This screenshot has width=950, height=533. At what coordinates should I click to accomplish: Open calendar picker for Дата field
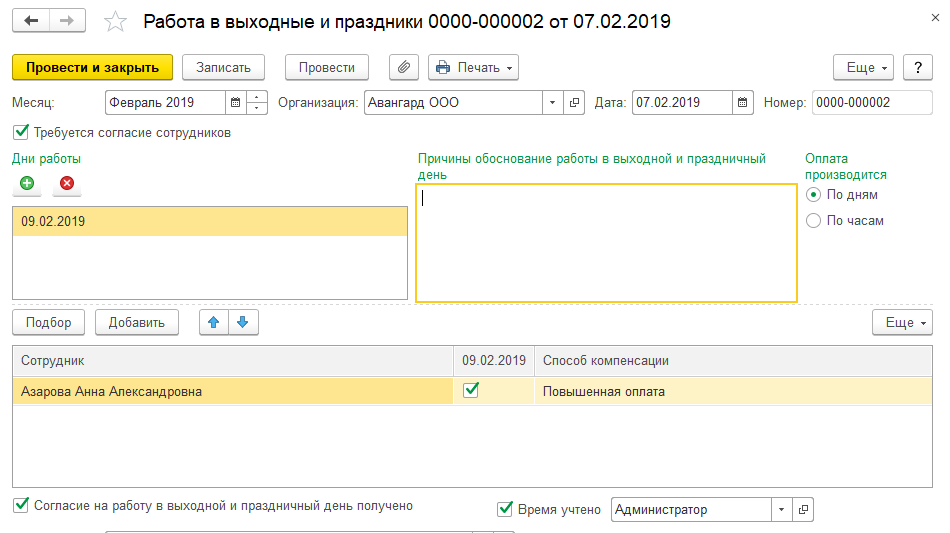click(x=742, y=102)
